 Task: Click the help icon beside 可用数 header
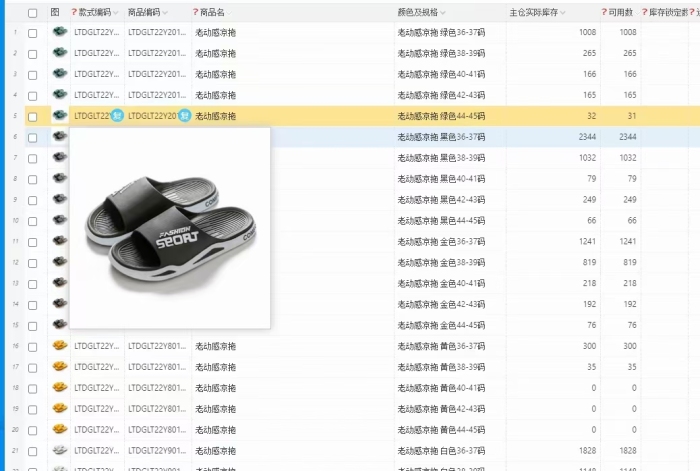[604, 13]
